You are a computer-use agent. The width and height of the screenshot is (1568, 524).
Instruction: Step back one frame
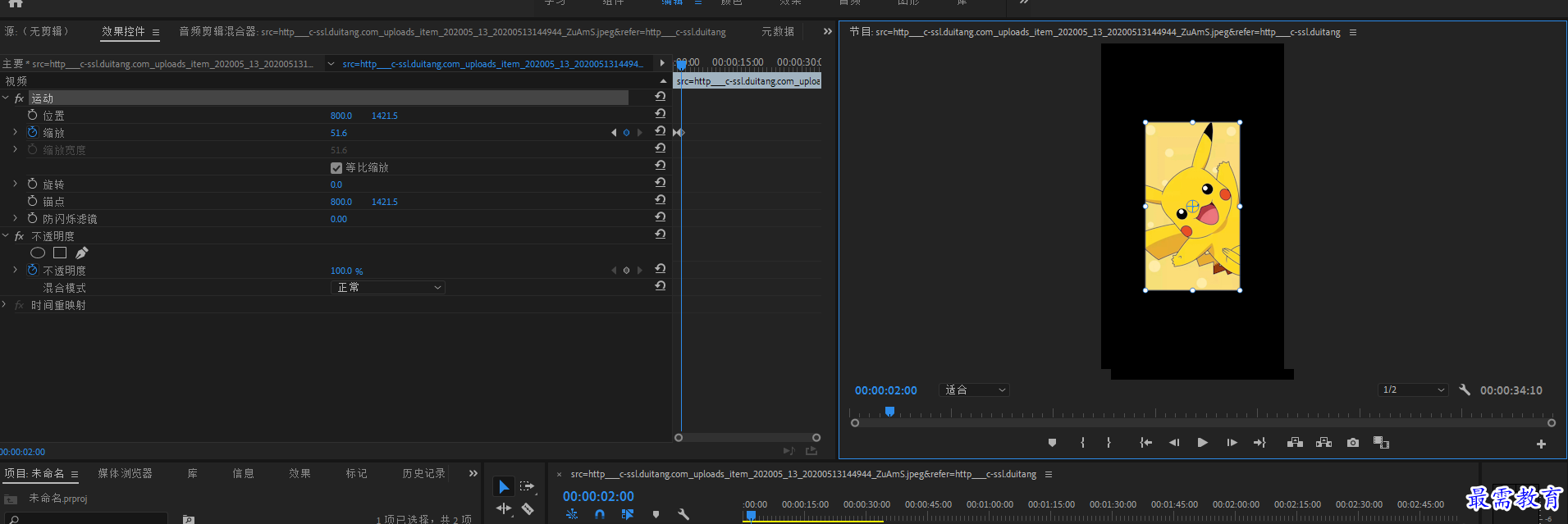tap(1174, 443)
